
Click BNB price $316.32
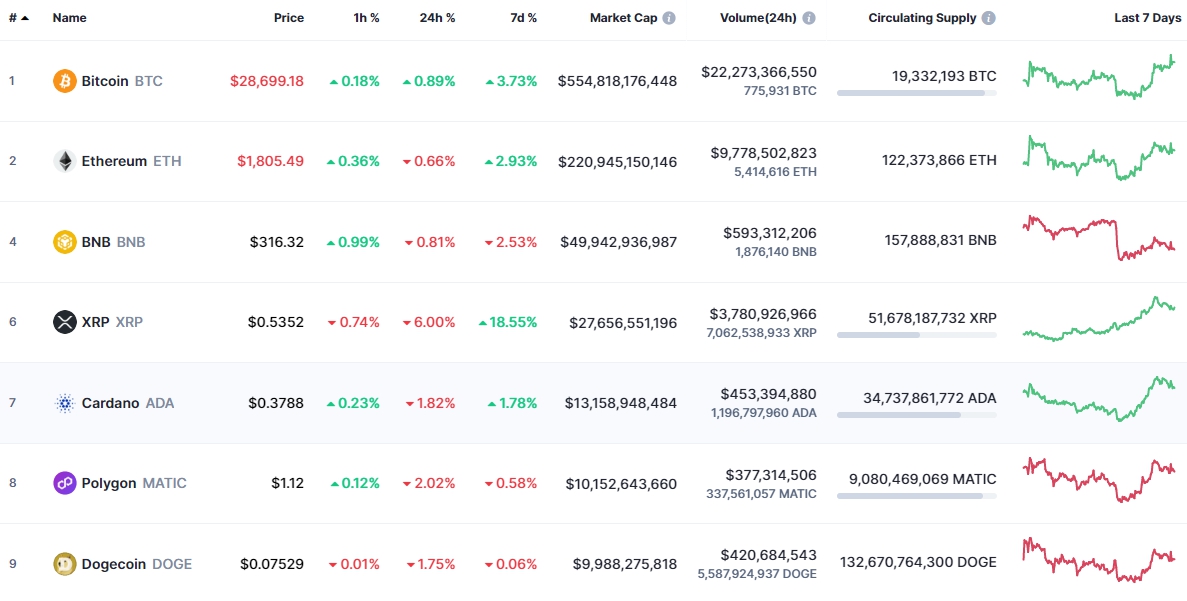pos(277,242)
